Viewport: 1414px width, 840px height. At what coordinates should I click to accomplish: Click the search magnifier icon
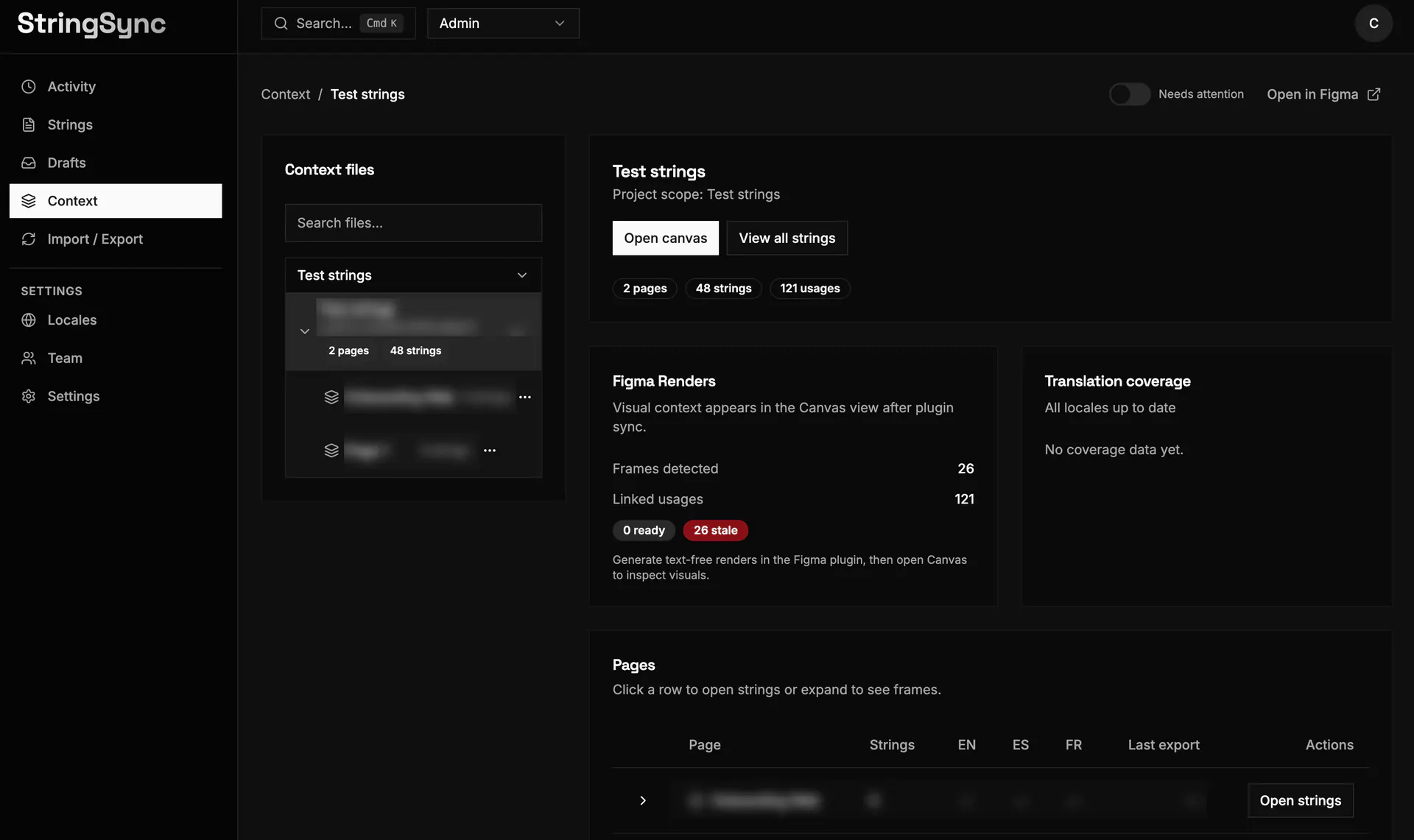[x=281, y=24]
